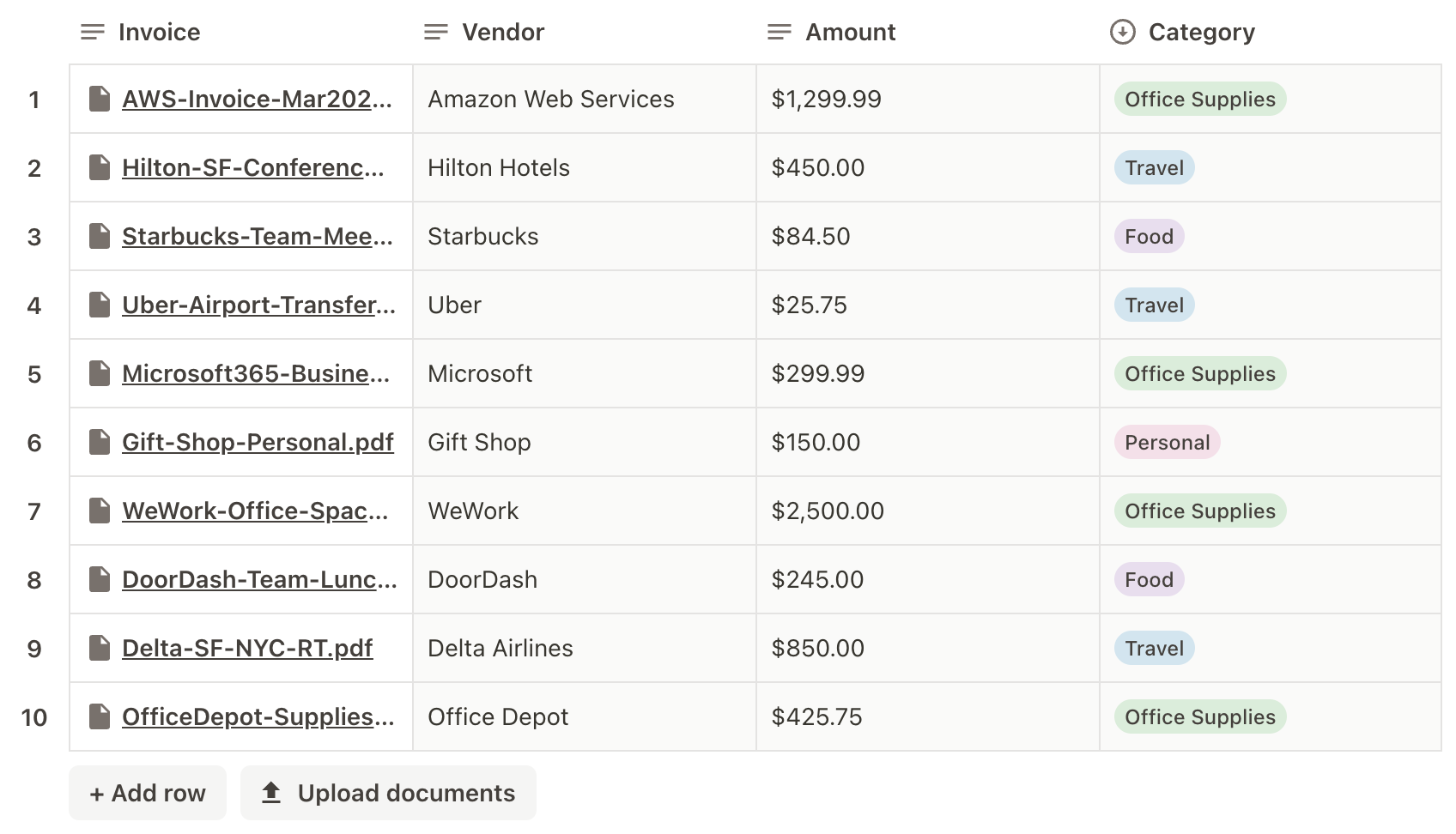Select the Uber vendor cell

[x=585, y=305]
